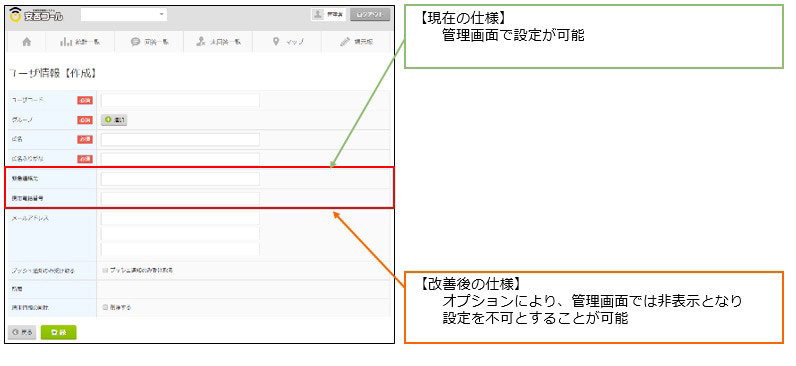The width and height of the screenshot is (796, 366).
Task: Click the name furigana input field
Action: [x=180, y=159]
